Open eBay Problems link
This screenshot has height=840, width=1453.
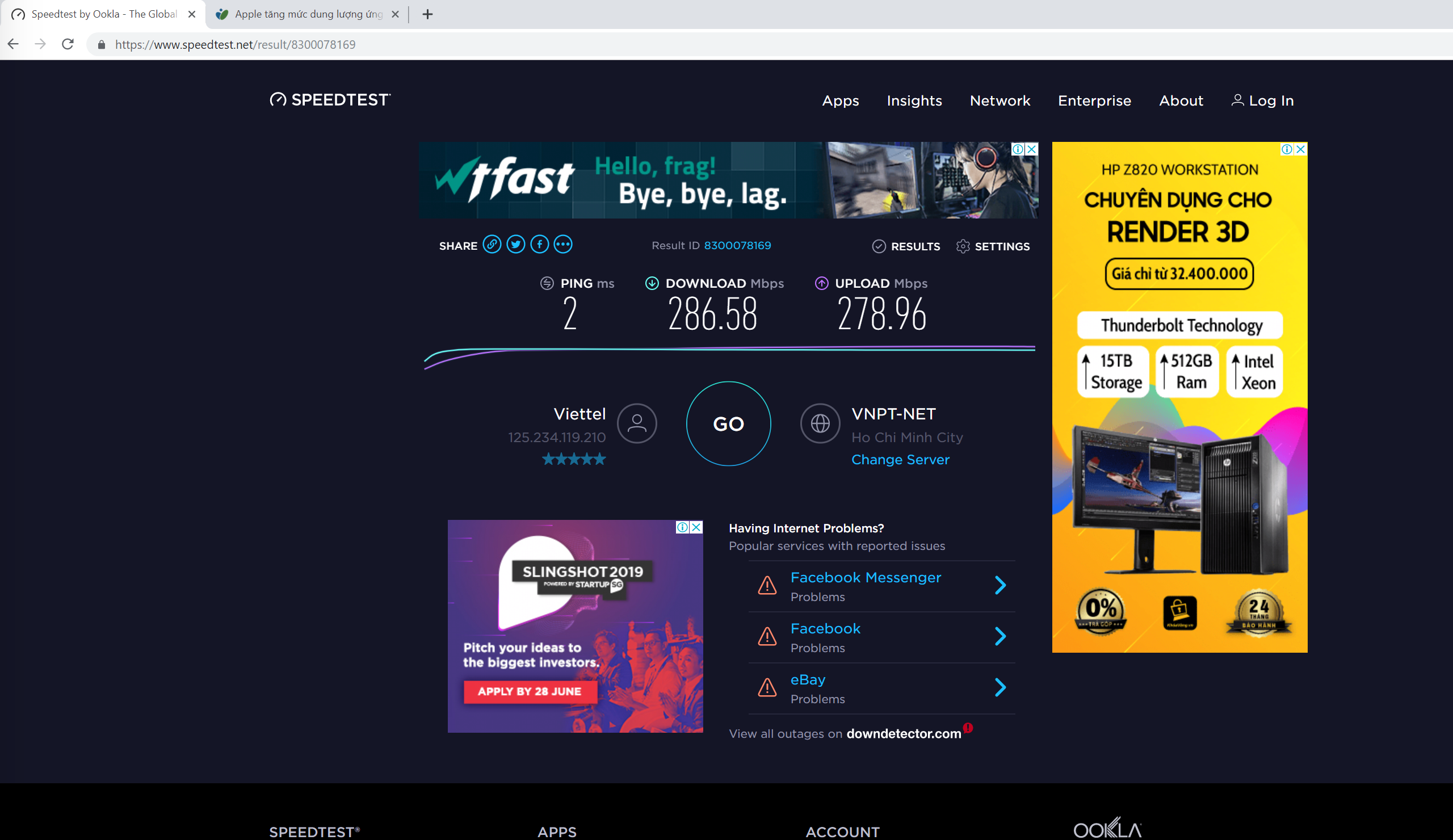(808, 680)
